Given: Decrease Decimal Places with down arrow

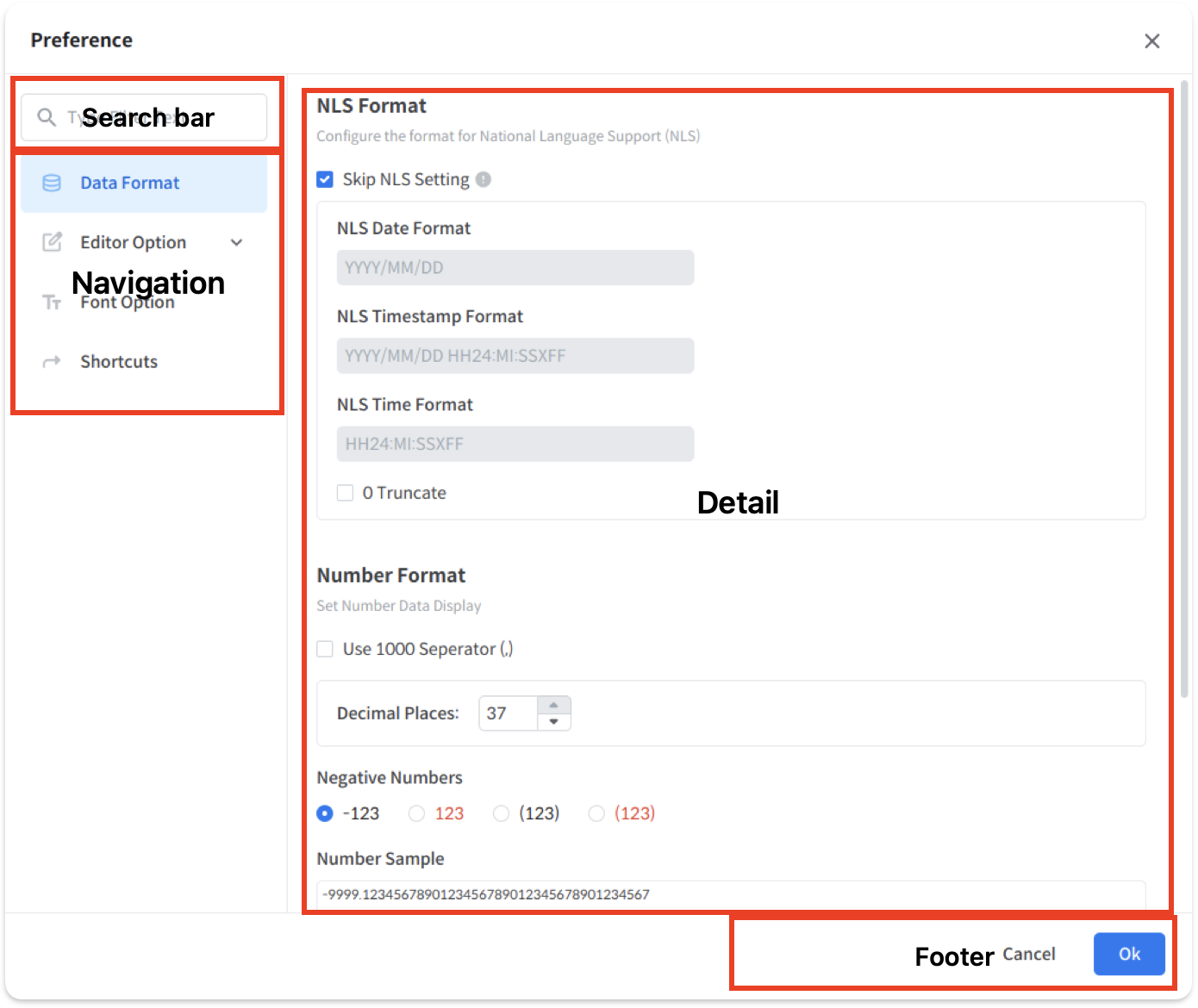Looking at the screenshot, I should [553, 722].
